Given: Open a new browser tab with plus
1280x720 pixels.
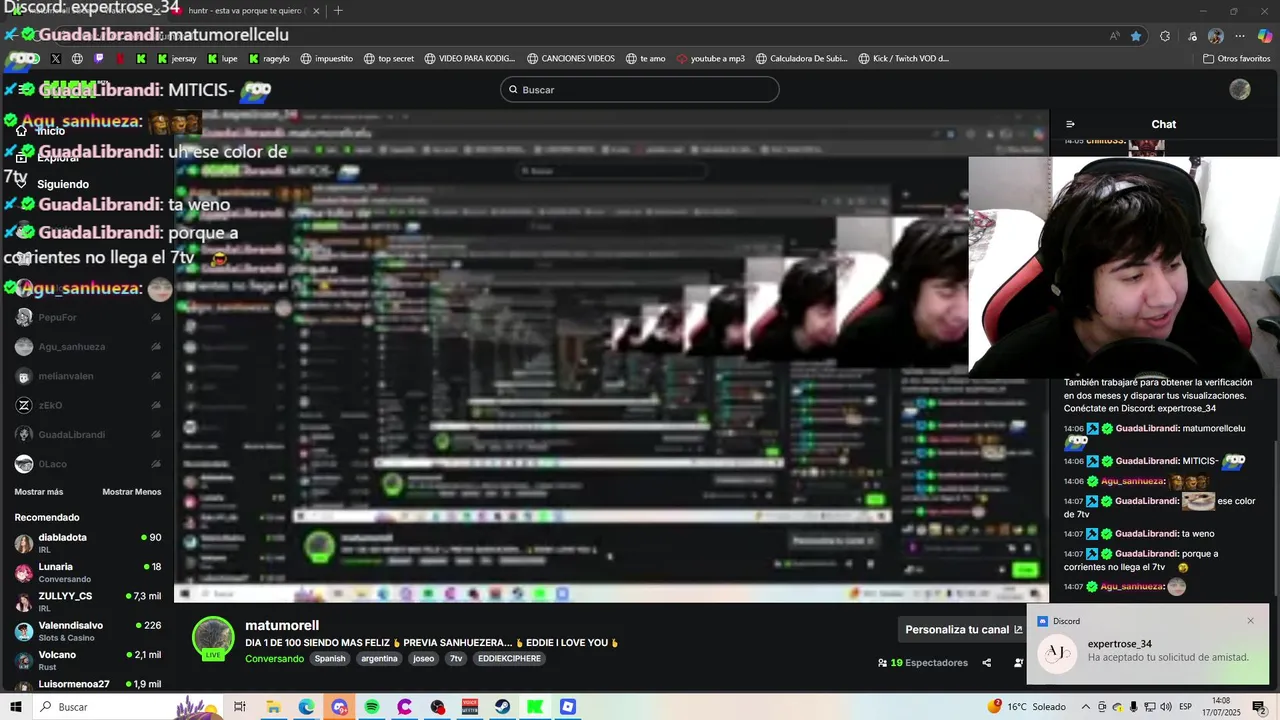Looking at the screenshot, I should click(338, 11).
